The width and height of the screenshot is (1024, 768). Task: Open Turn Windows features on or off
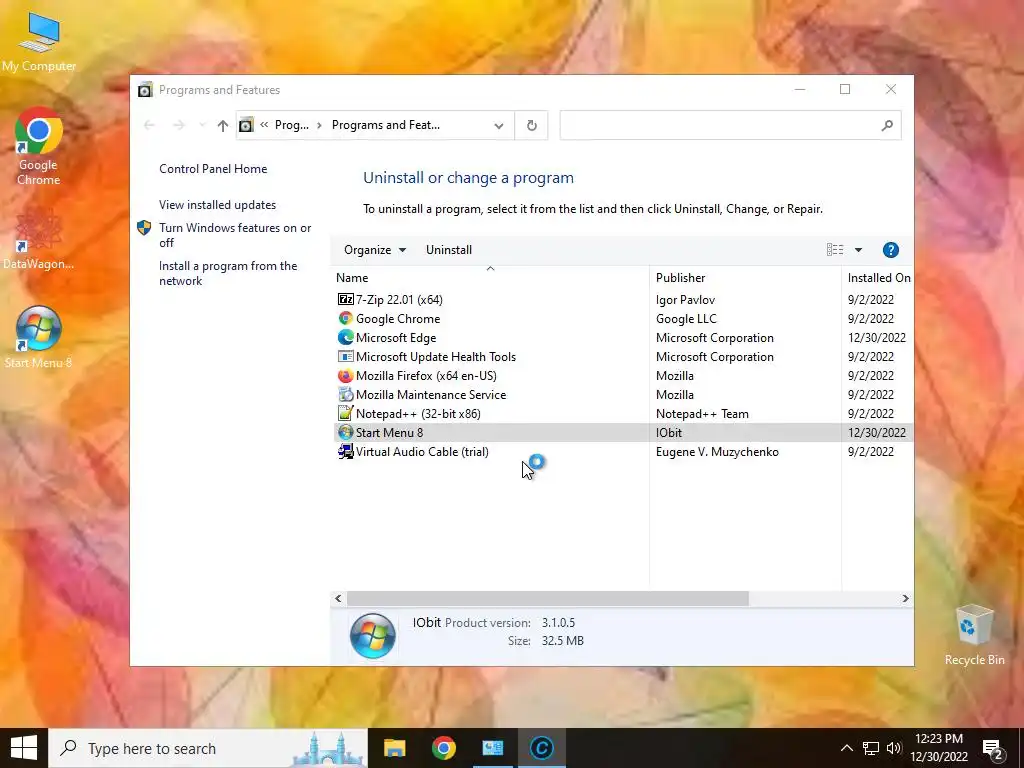point(235,235)
